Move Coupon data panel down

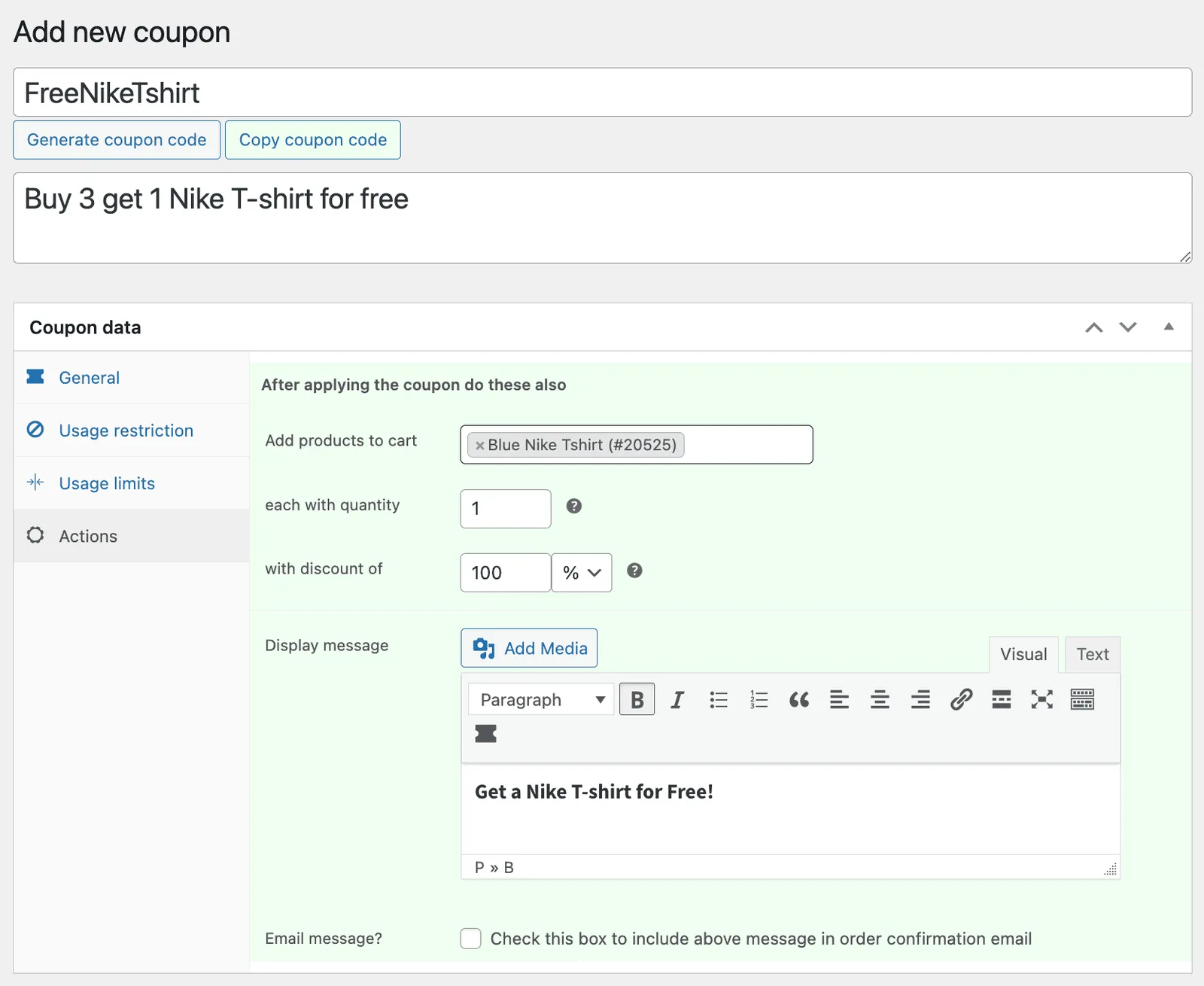pos(1128,327)
